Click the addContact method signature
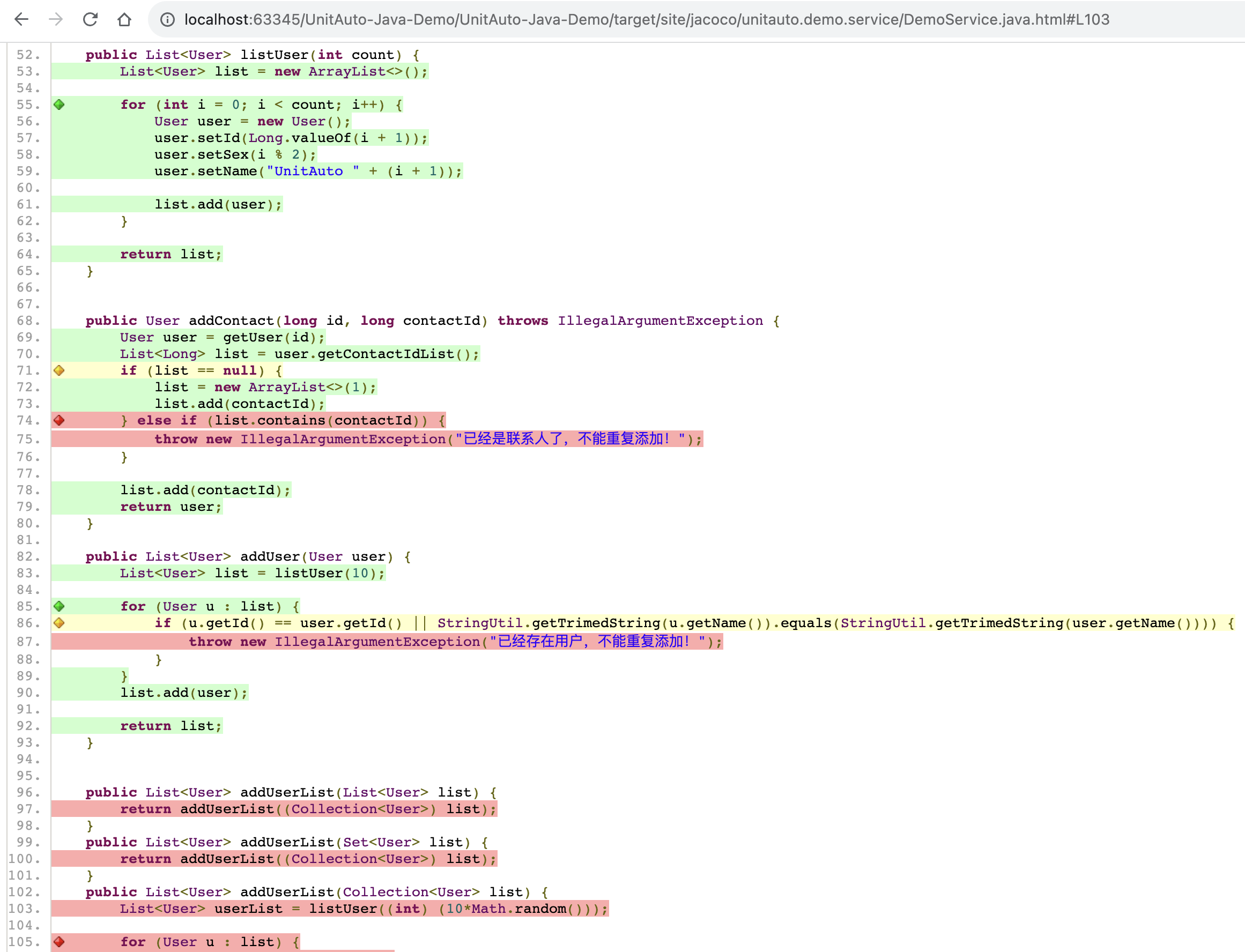 point(231,321)
